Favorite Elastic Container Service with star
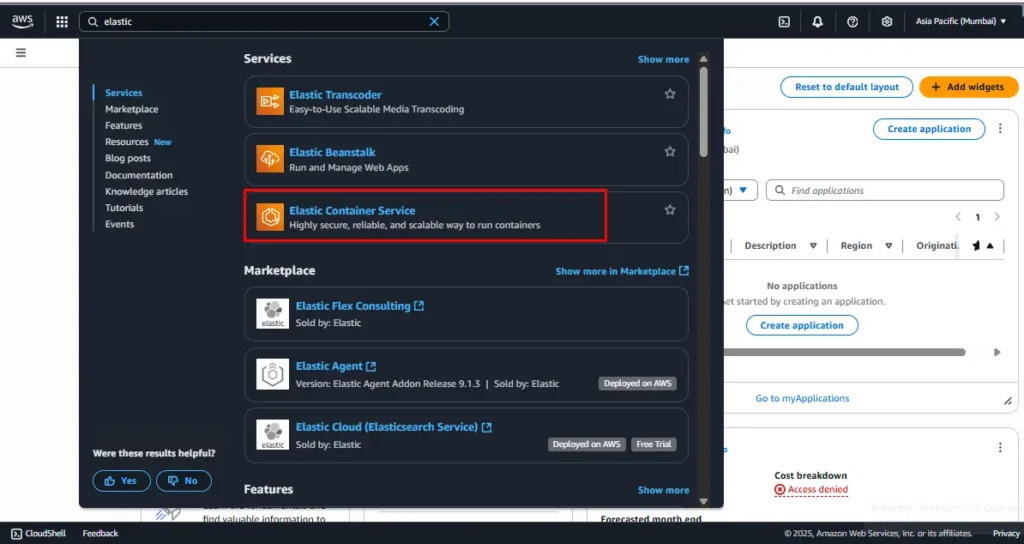This screenshot has height=544, width=1024. pyautogui.click(x=670, y=210)
